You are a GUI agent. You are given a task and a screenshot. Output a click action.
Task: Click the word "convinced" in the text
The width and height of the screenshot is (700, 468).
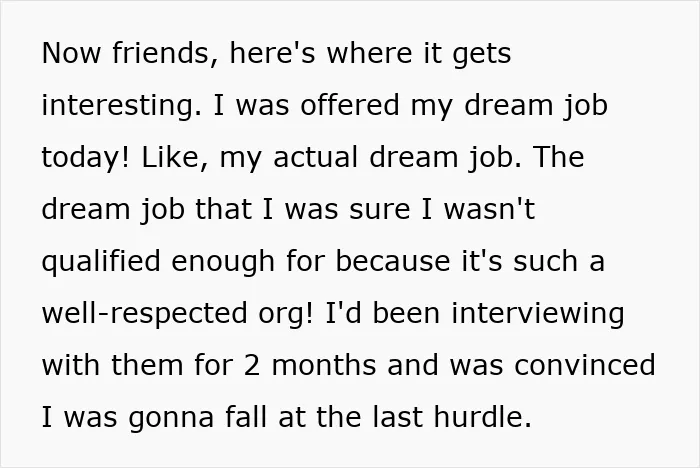tap(585, 364)
